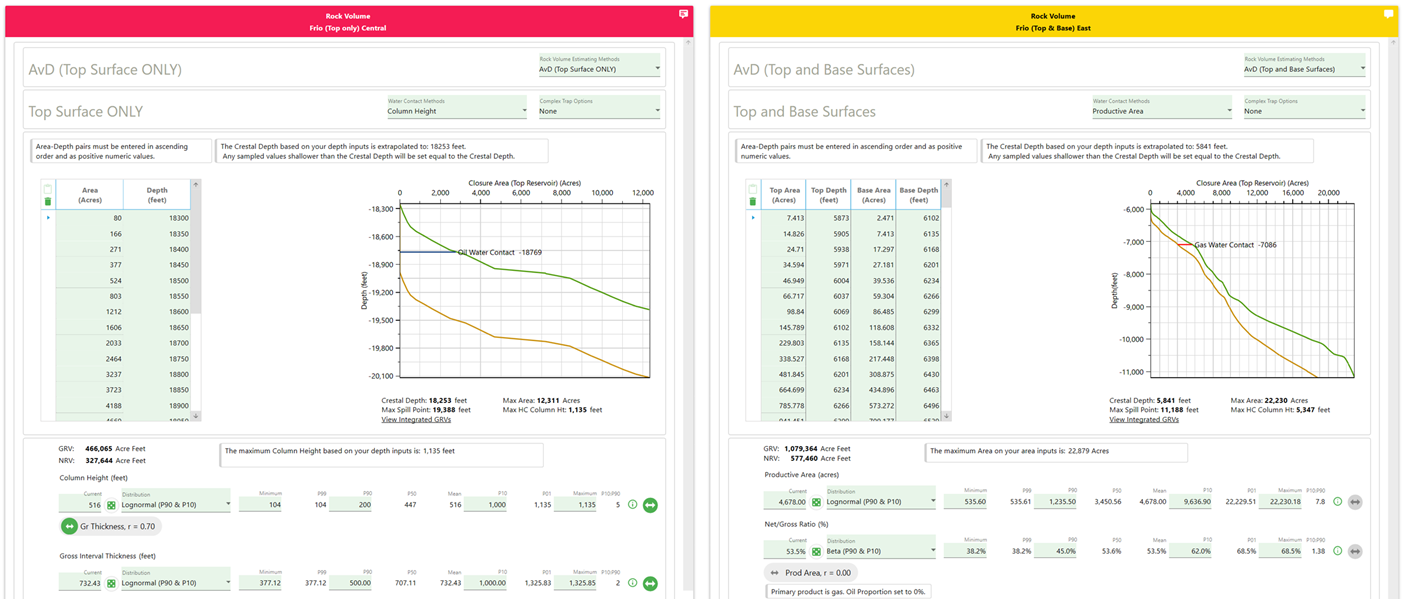This screenshot has height=599, width=1404.
Task: Click the info icon on Column Height row
Action: (x=633, y=505)
